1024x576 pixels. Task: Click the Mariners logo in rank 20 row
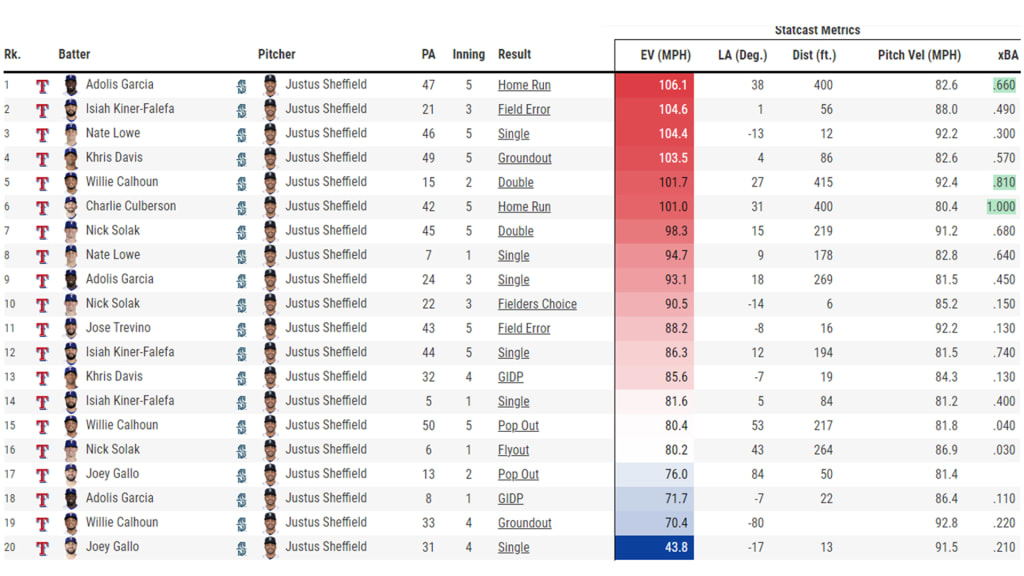coord(241,548)
